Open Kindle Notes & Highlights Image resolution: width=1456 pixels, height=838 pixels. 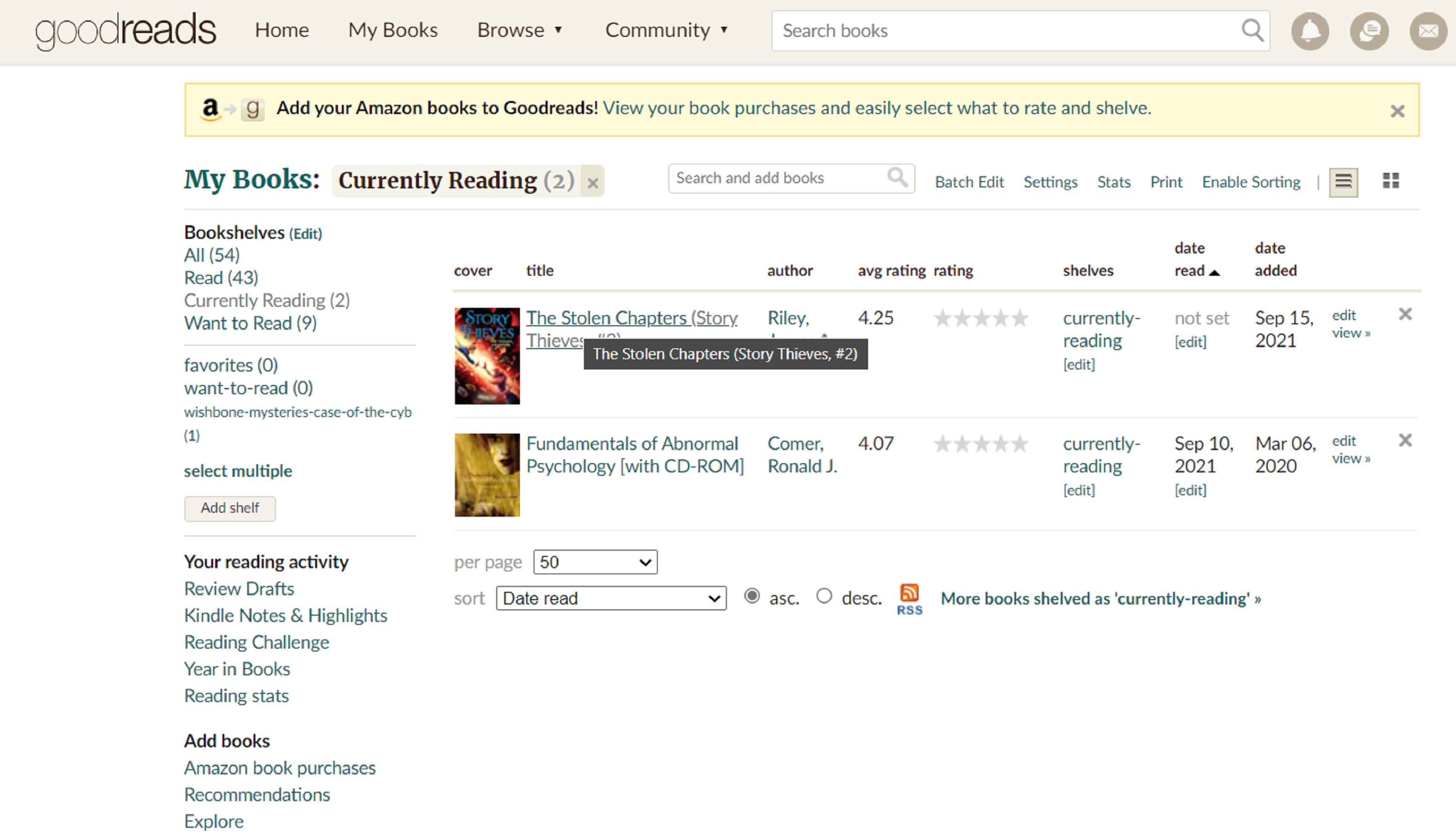[285, 615]
